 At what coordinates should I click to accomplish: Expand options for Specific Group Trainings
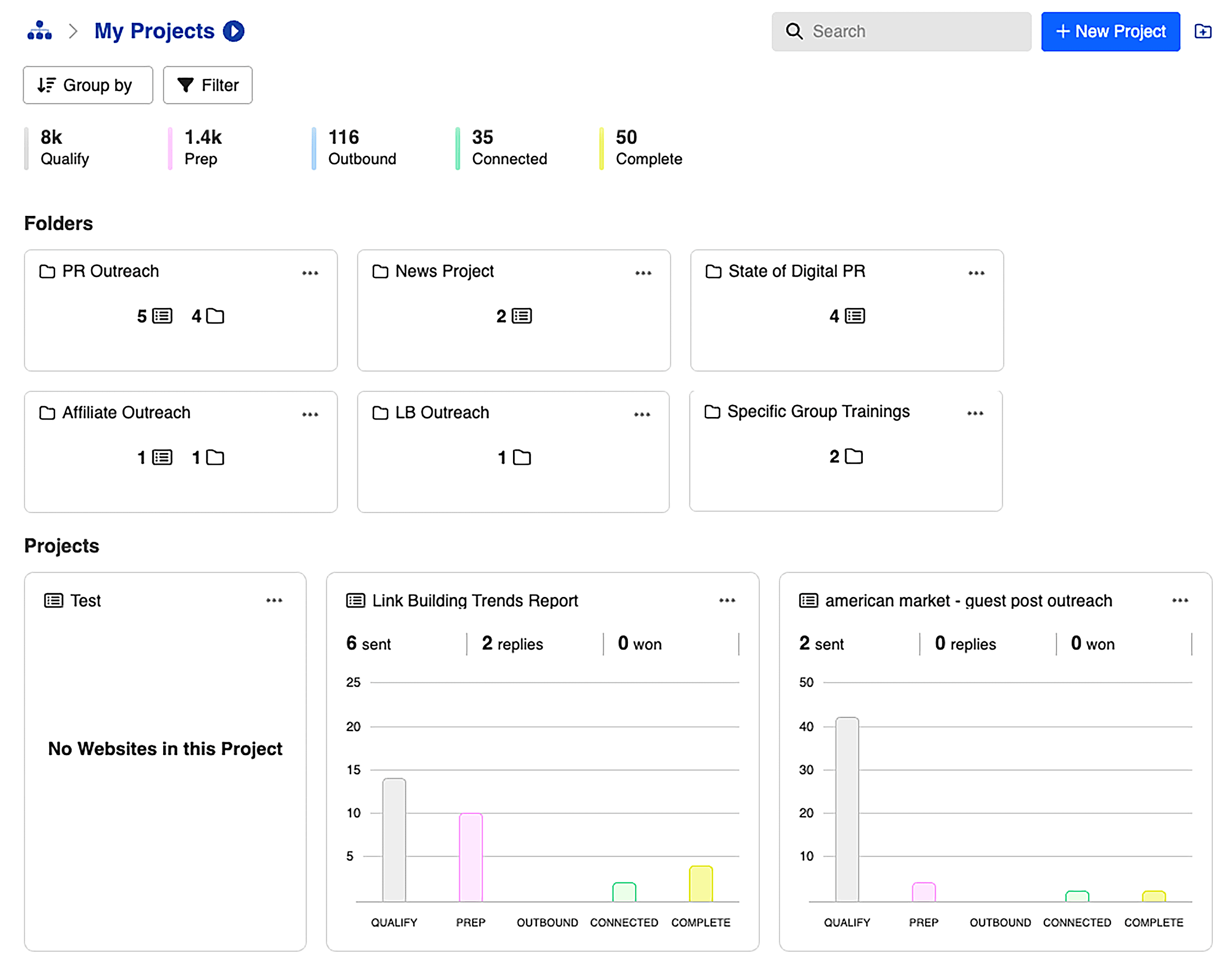click(x=975, y=413)
